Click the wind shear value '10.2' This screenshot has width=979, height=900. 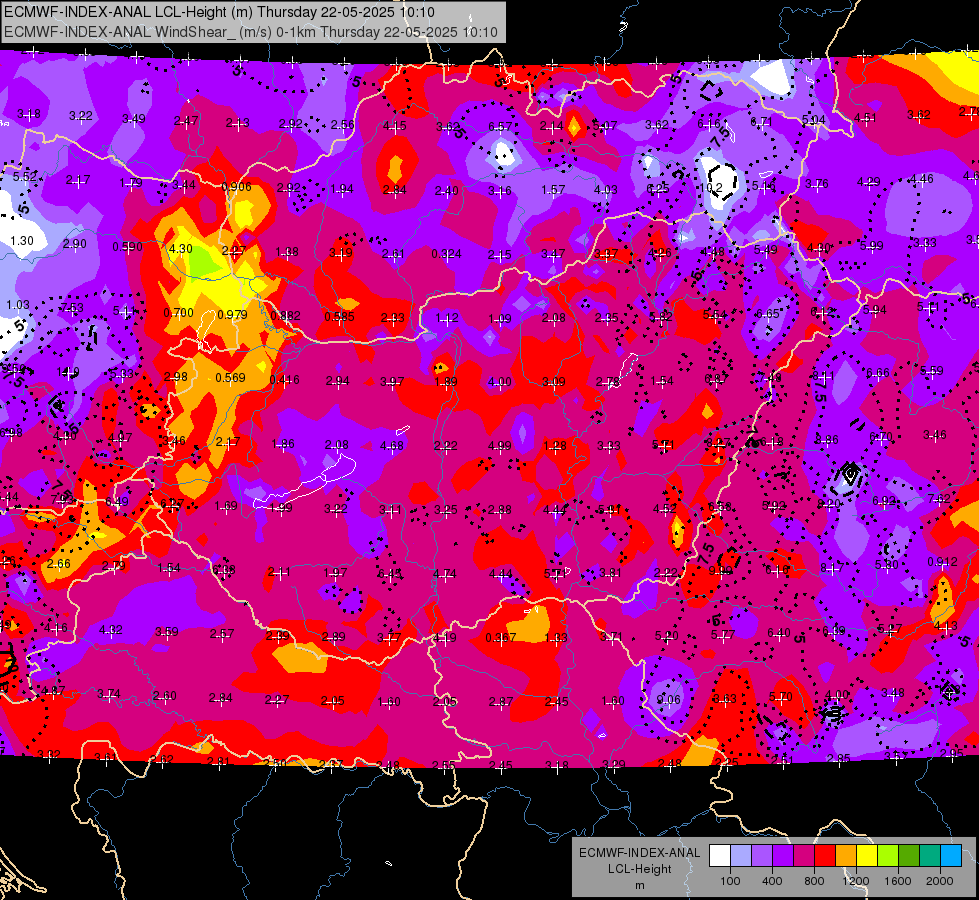711,188
